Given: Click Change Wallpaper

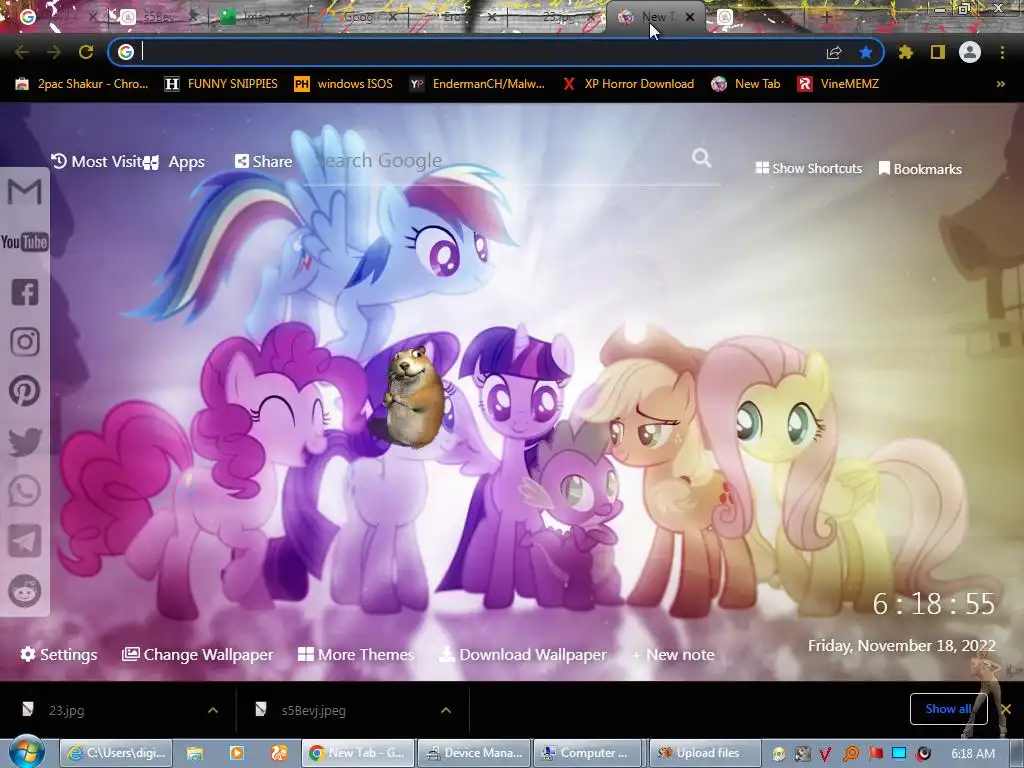Looking at the screenshot, I should coord(198,654).
